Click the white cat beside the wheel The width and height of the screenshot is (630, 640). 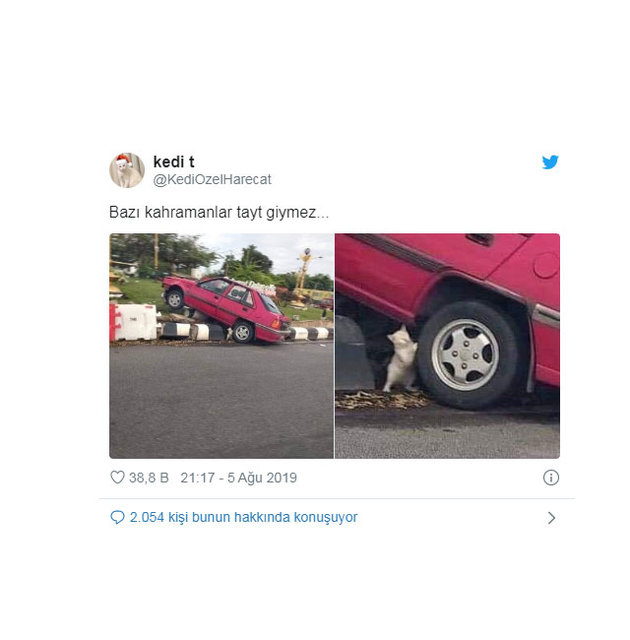click(x=401, y=358)
